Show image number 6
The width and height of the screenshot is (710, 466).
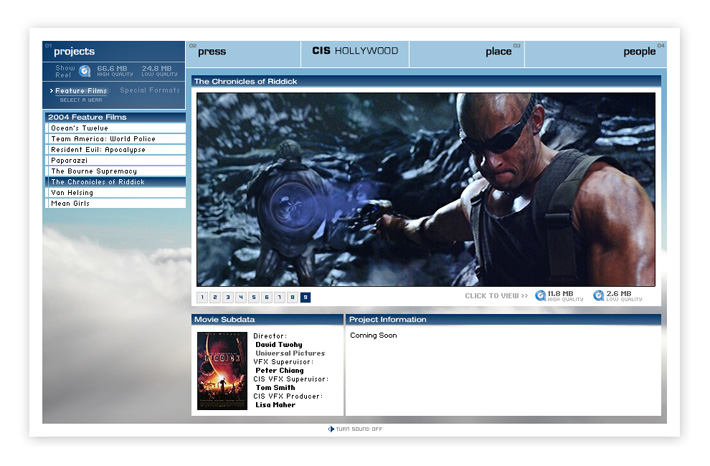[x=267, y=297]
